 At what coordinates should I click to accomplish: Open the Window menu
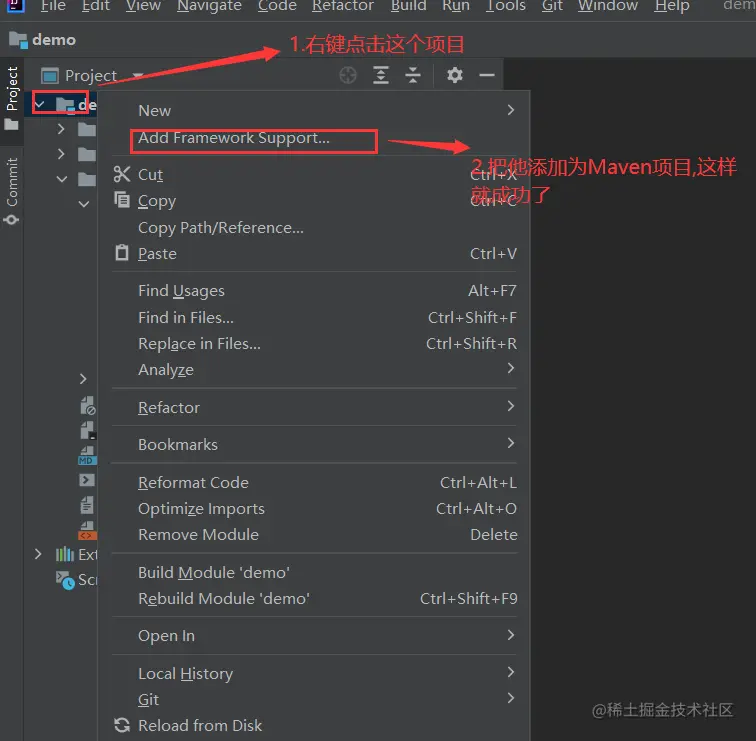(x=608, y=6)
